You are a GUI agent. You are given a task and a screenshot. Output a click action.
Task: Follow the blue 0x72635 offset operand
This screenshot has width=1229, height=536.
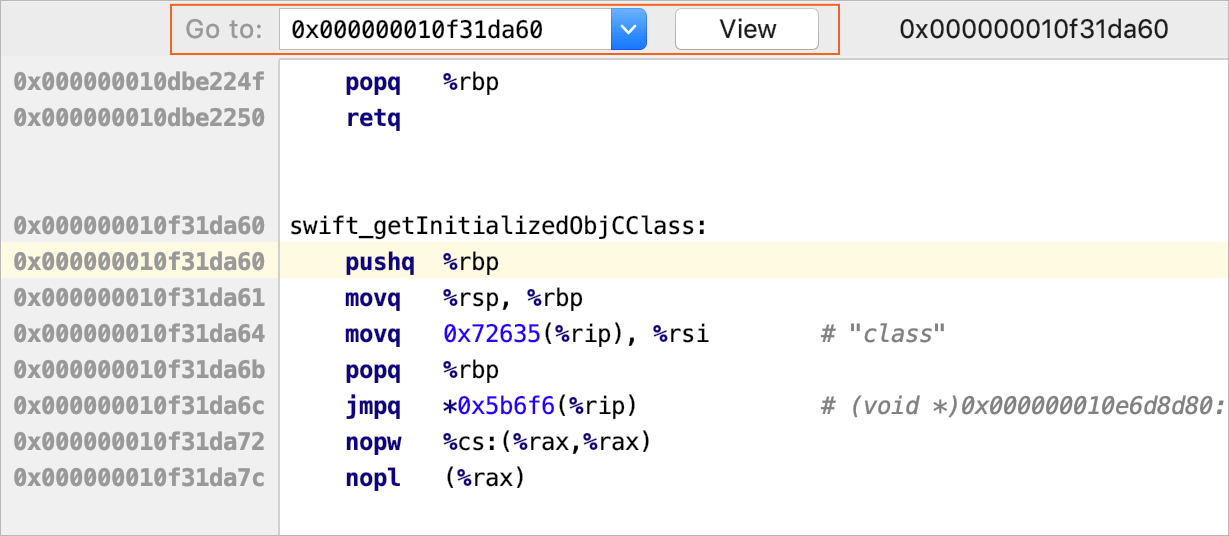click(492, 334)
